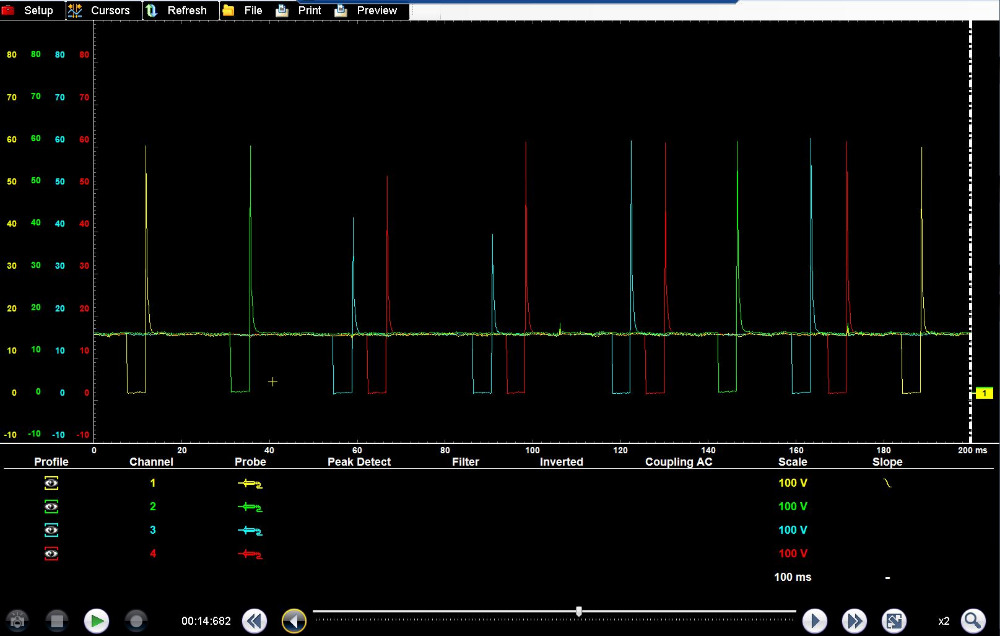Open channel 3 probe selection
Image resolution: width=1000 pixels, height=636 pixels.
pyautogui.click(x=249, y=531)
